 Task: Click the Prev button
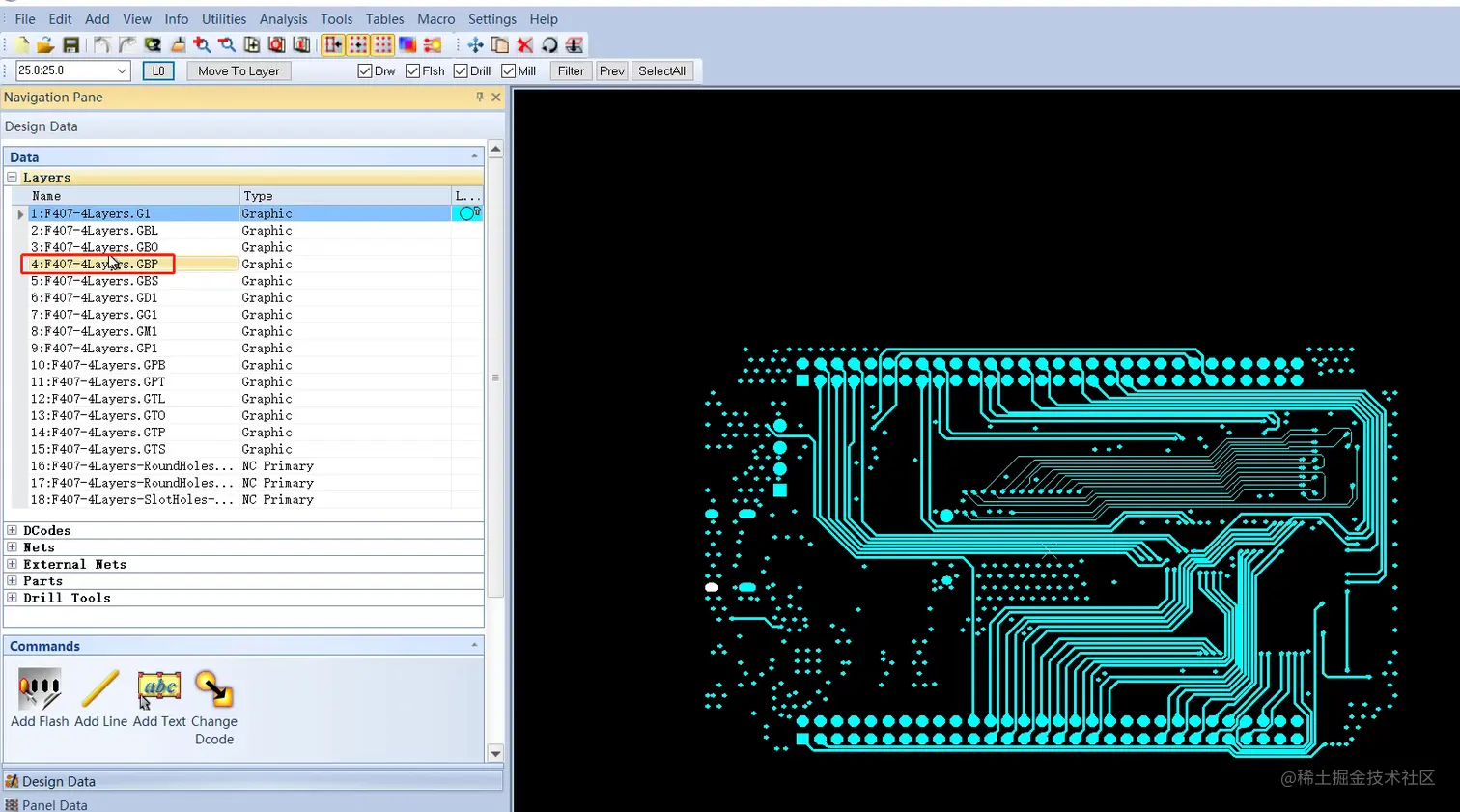point(612,70)
